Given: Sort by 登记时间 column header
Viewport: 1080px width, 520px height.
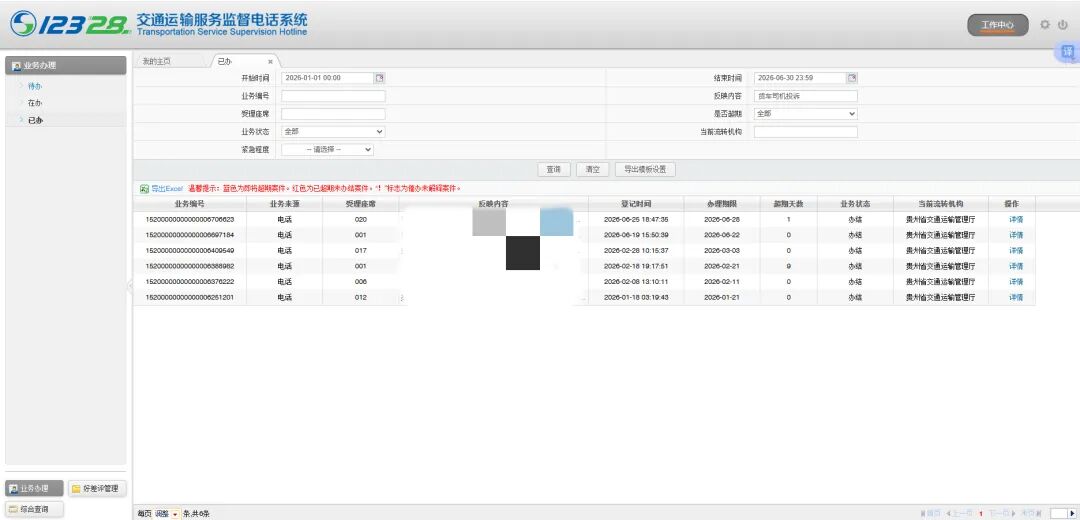Looking at the screenshot, I should (636, 204).
